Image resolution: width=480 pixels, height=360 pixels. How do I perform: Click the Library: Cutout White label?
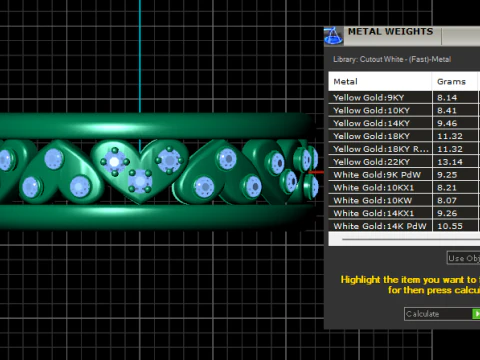(x=392, y=59)
